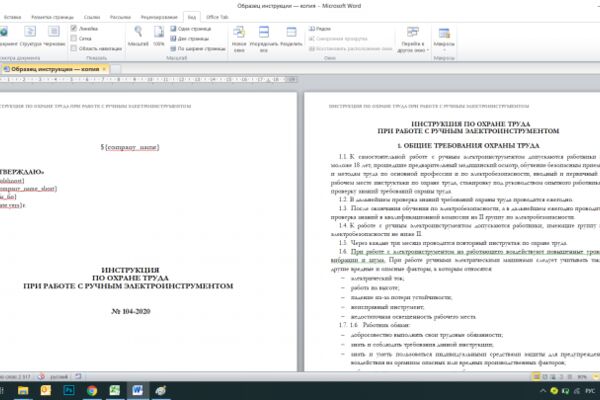This screenshot has height=400, width=600.
Task: Click ${company_name} placeholder on title page
Action: (130, 147)
